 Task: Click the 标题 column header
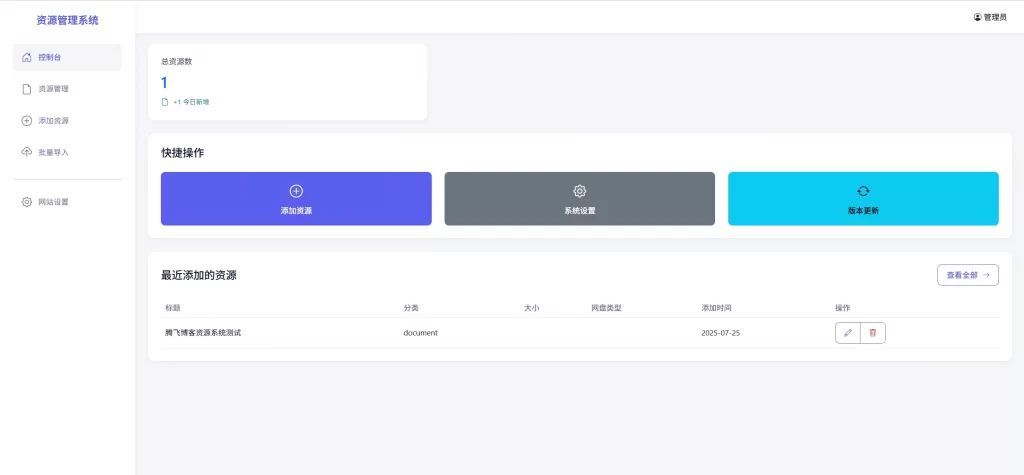[x=173, y=308]
